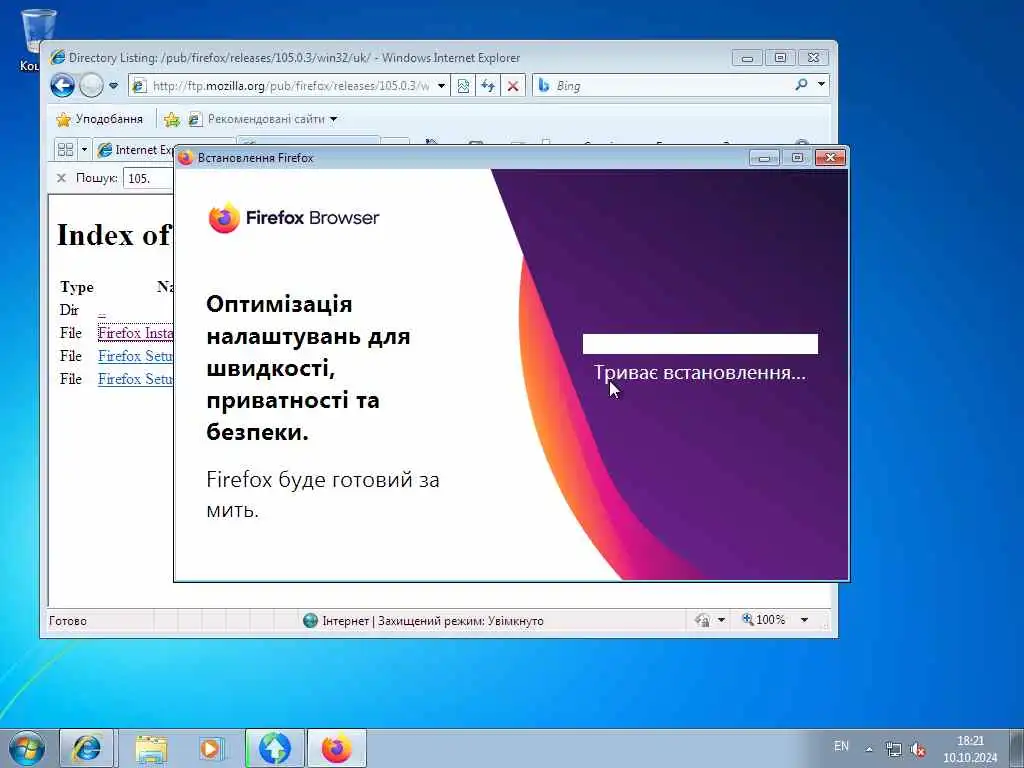
Task: Expand the zoom level dropdown arrow
Action: [805, 620]
